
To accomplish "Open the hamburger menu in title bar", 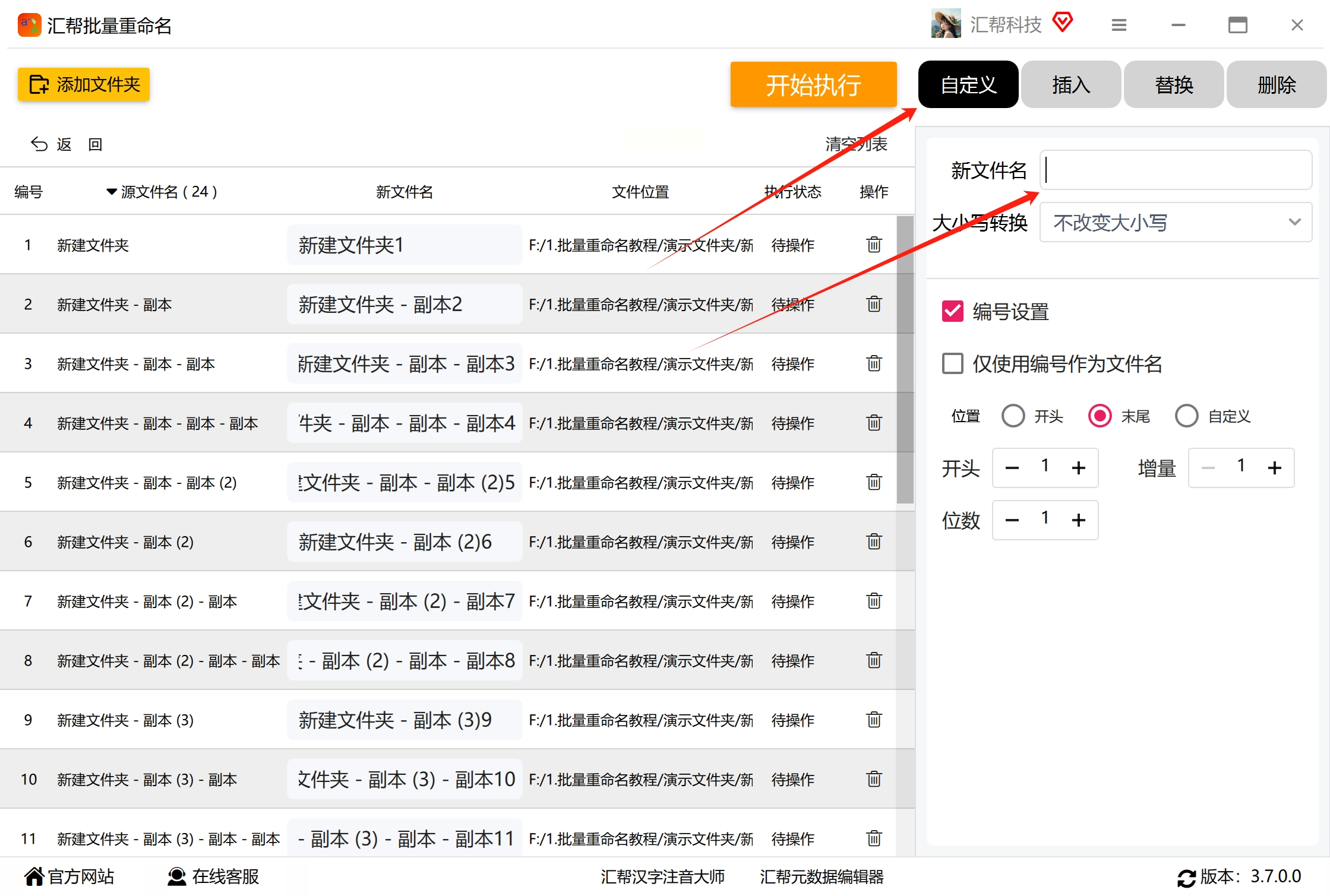I will point(1119,25).
